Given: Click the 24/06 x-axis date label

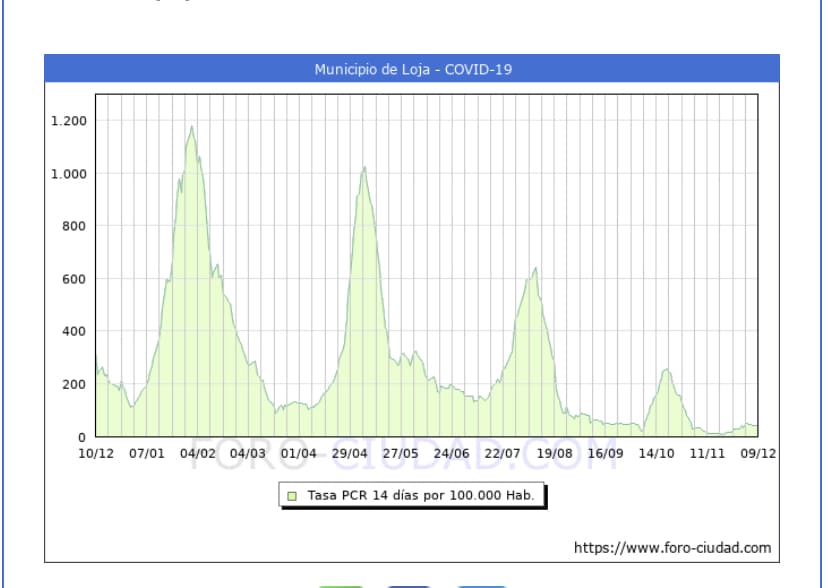Looking at the screenshot, I should tap(452, 453).
